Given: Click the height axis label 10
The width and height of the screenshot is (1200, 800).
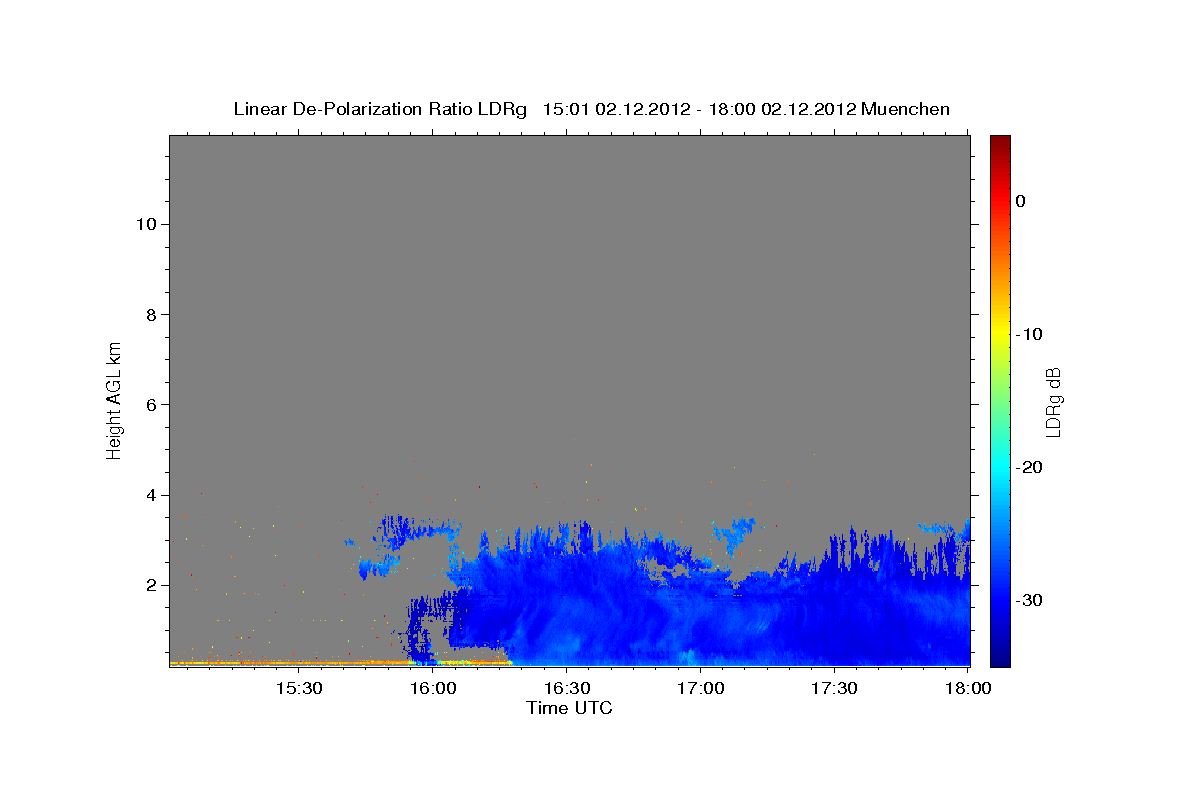Looking at the screenshot, I should pyautogui.click(x=145, y=224).
